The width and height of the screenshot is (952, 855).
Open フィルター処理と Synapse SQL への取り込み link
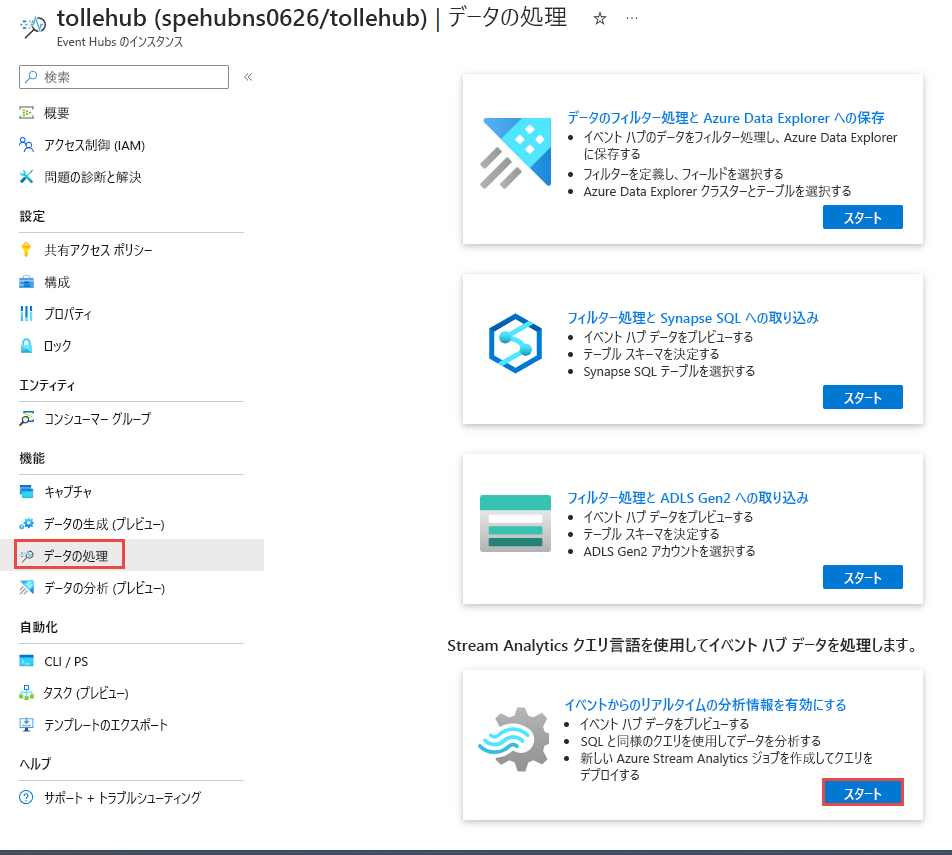tap(693, 318)
